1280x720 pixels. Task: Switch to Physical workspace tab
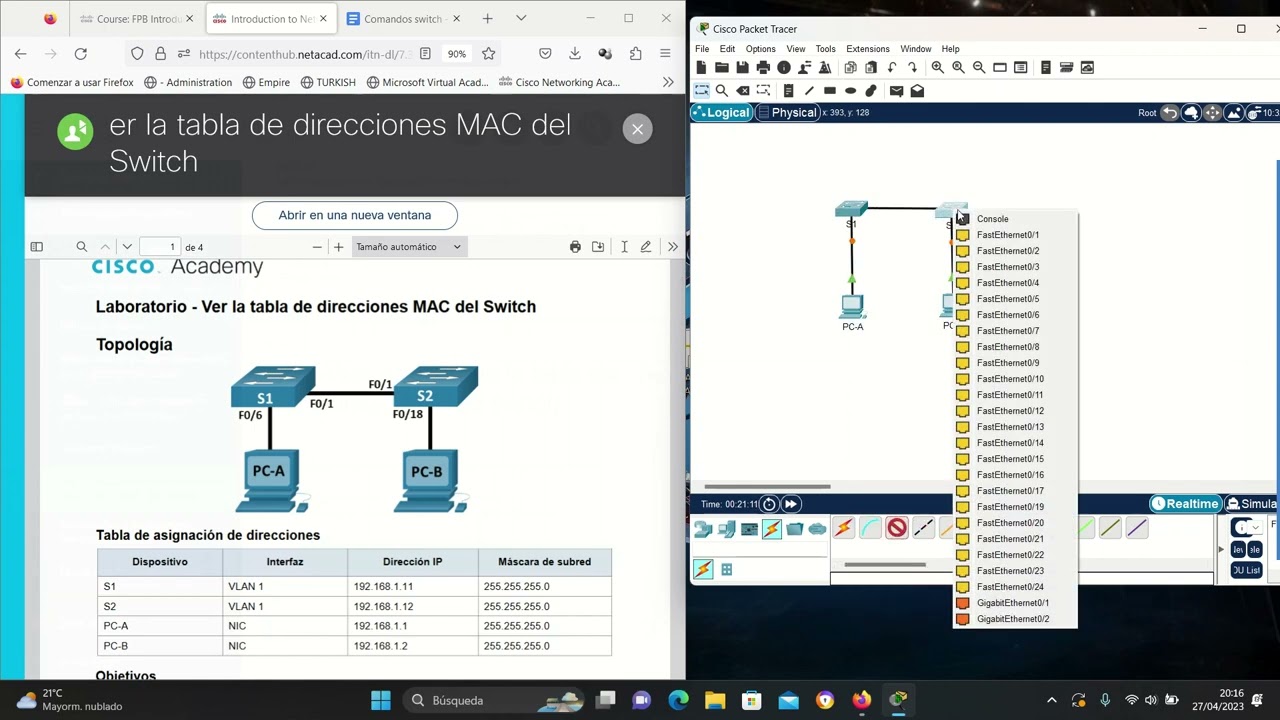pyautogui.click(x=787, y=113)
